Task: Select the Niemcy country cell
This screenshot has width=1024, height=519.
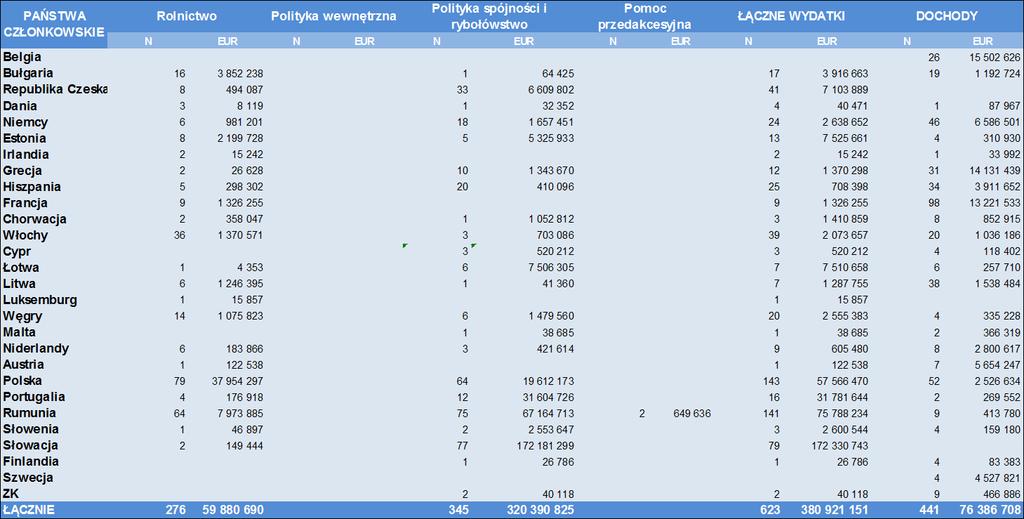Action: point(25,122)
